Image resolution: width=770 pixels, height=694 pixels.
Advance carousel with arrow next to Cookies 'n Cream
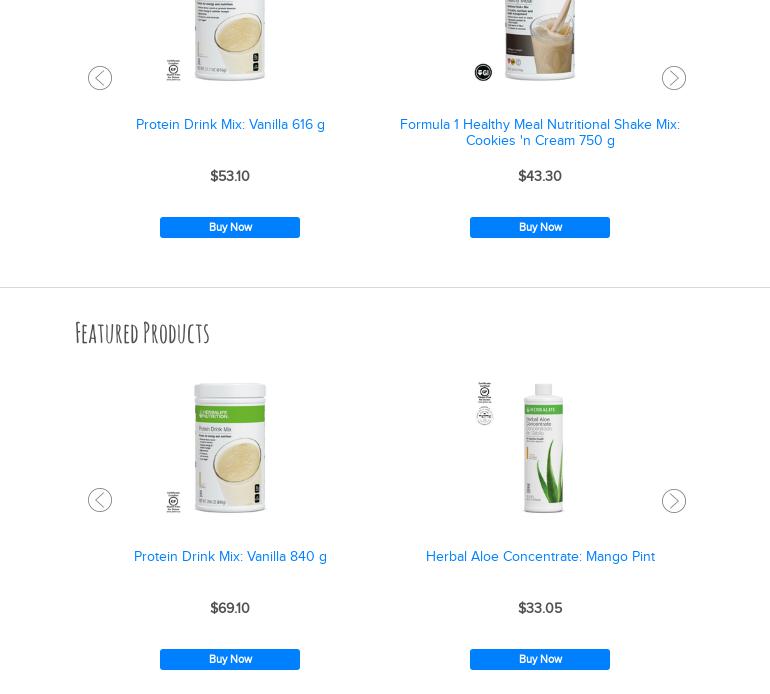point(674,78)
